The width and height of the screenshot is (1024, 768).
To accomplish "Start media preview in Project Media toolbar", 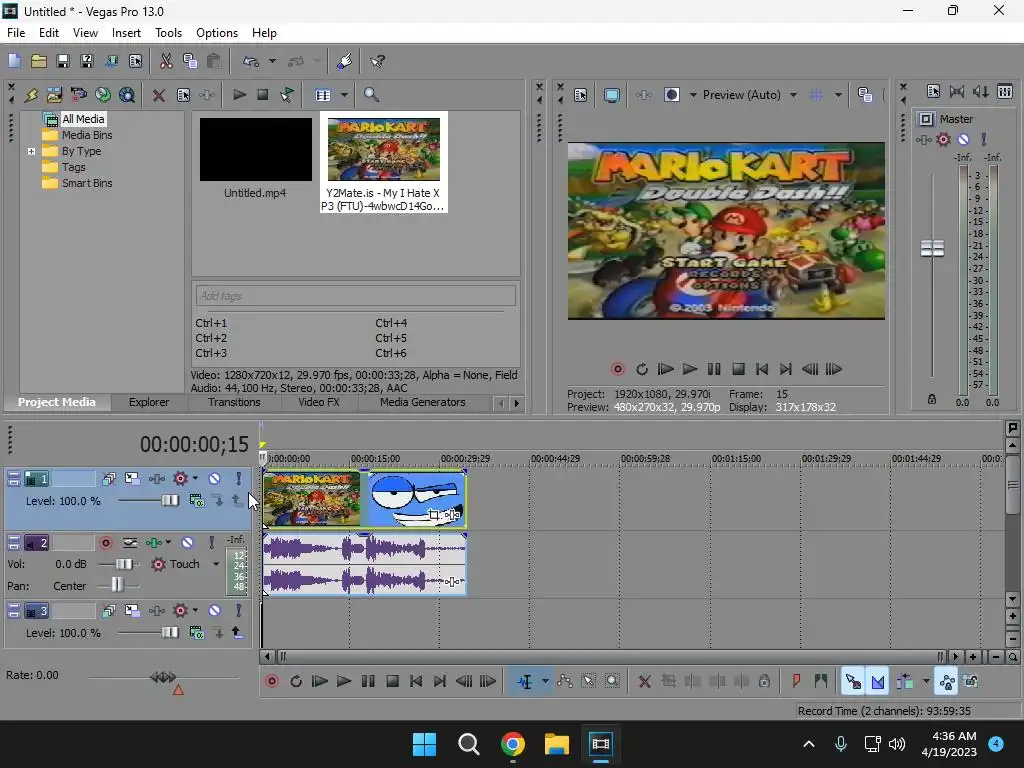I will 239,95.
